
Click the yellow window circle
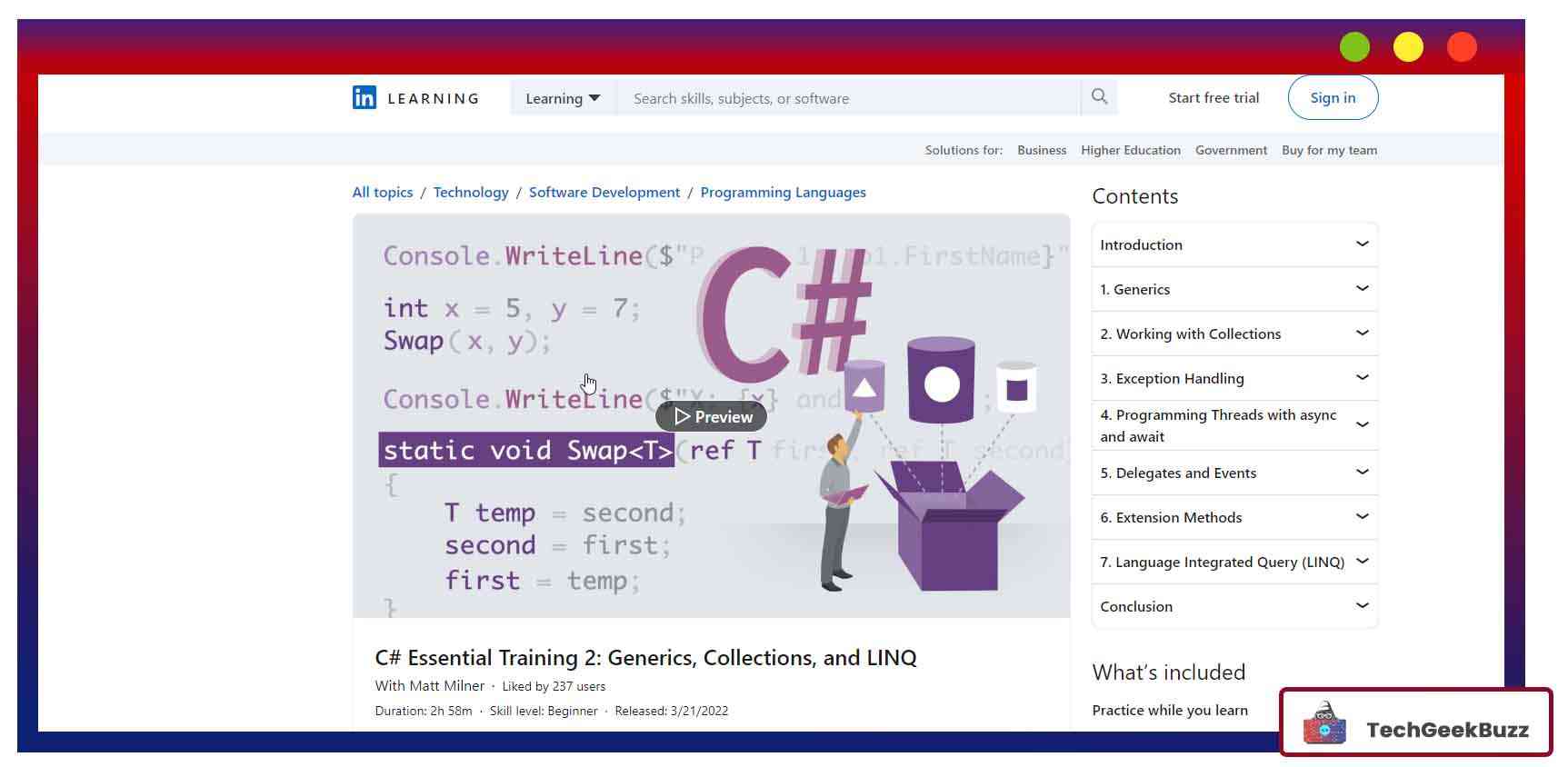(x=1408, y=47)
